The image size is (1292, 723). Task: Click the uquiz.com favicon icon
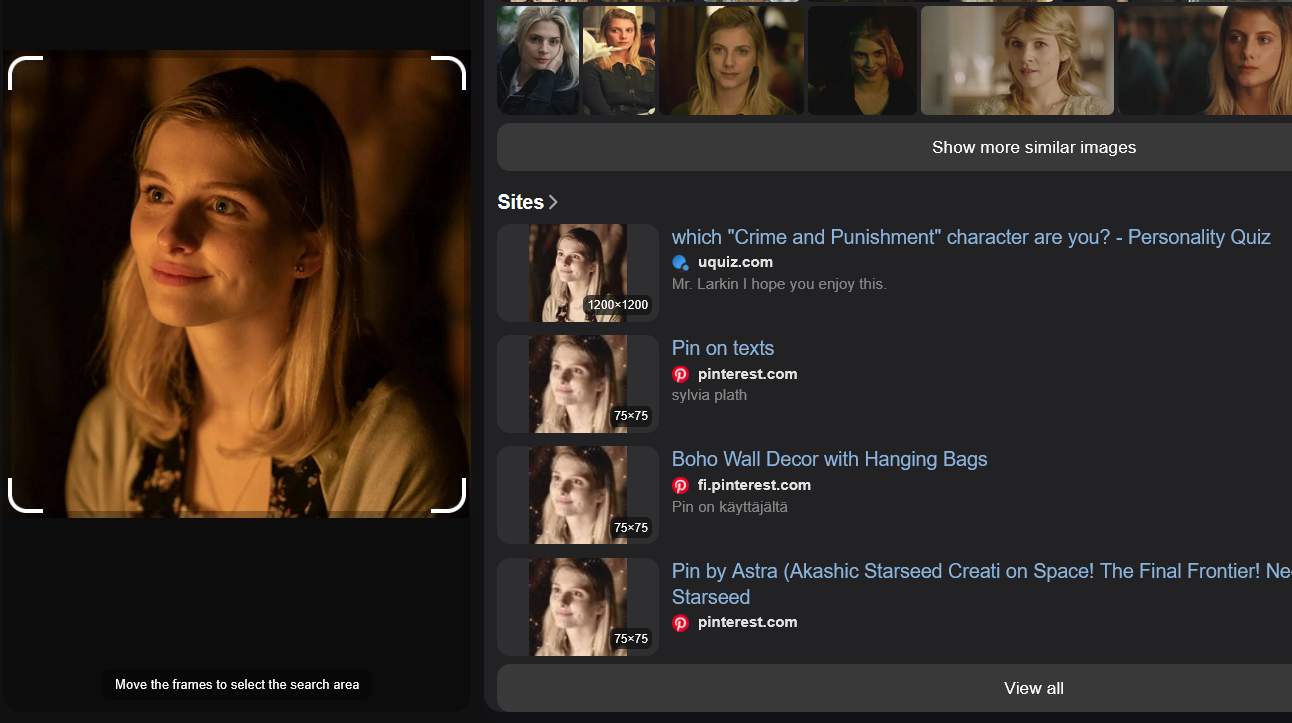point(680,263)
